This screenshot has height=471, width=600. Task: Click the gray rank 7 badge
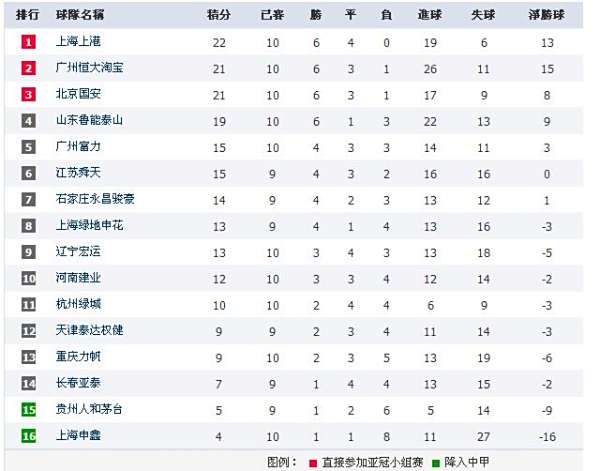click(x=28, y=200)
